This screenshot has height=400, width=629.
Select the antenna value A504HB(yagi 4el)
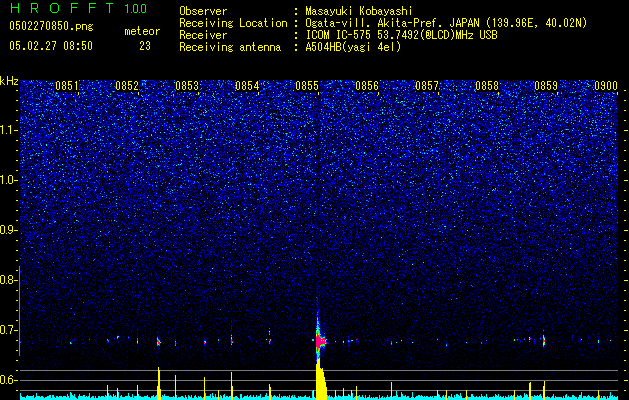tap(353, 47)
